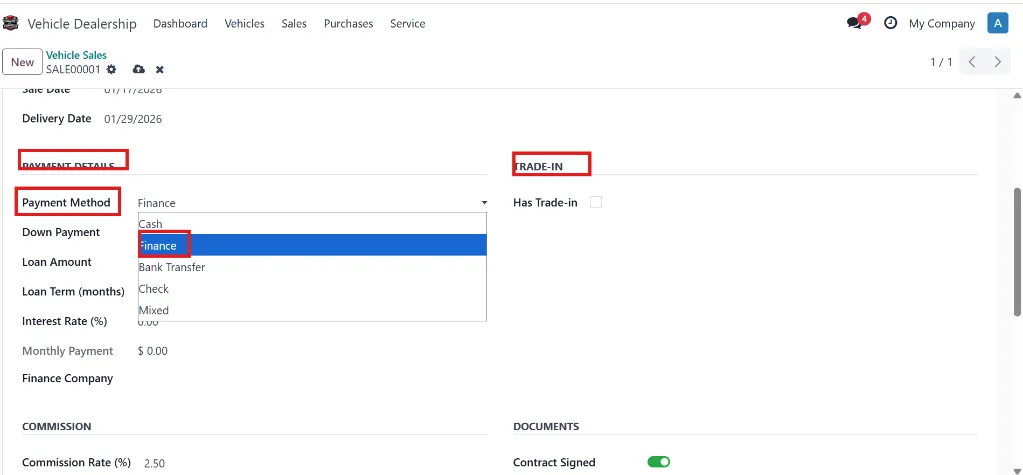Click the SALE00001 record name
1023x475 pixels.
73,69
